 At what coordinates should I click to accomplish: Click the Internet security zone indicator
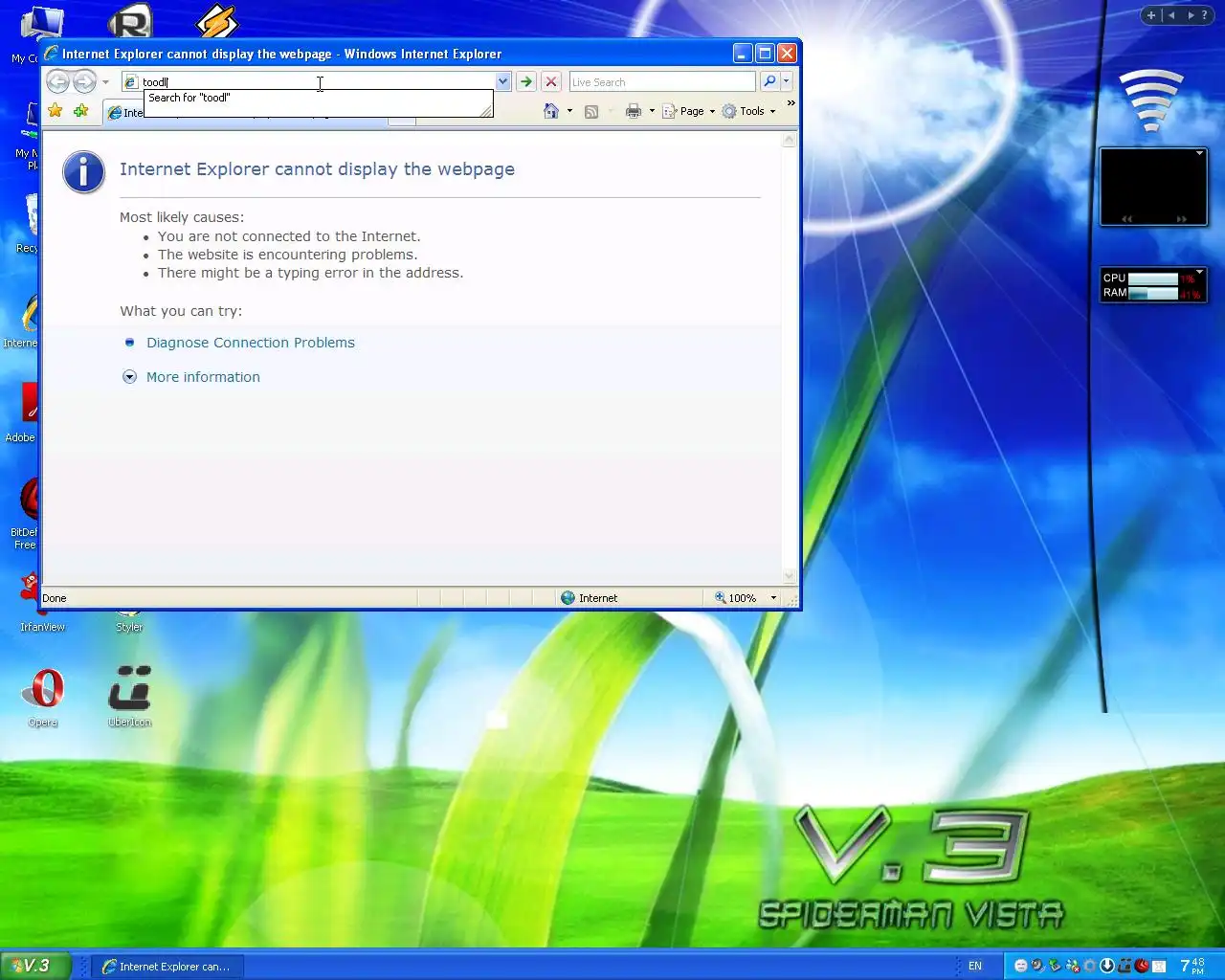tap(589, 598)
